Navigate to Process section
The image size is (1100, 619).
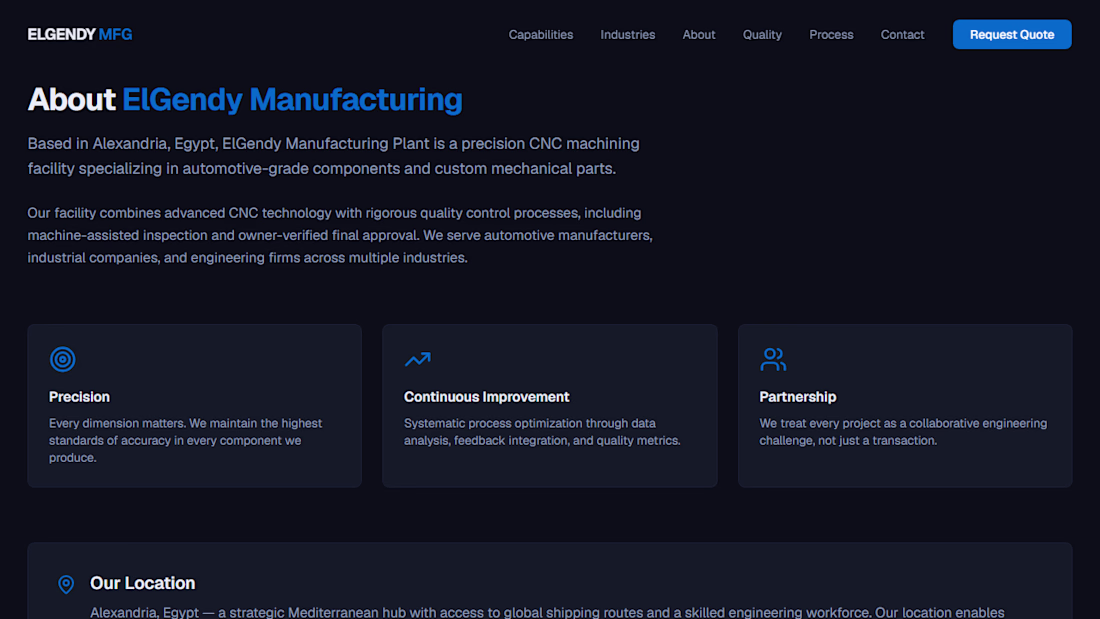click(x=831, y=34)
